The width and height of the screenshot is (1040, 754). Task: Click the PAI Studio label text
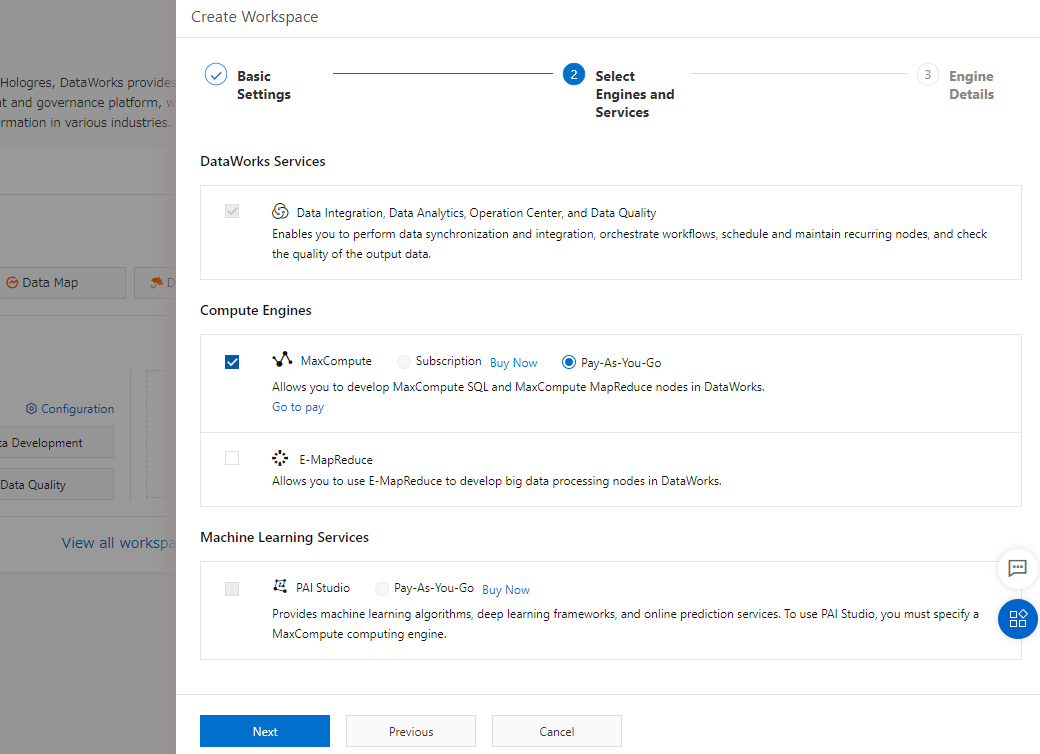click(x=322, y=588)
